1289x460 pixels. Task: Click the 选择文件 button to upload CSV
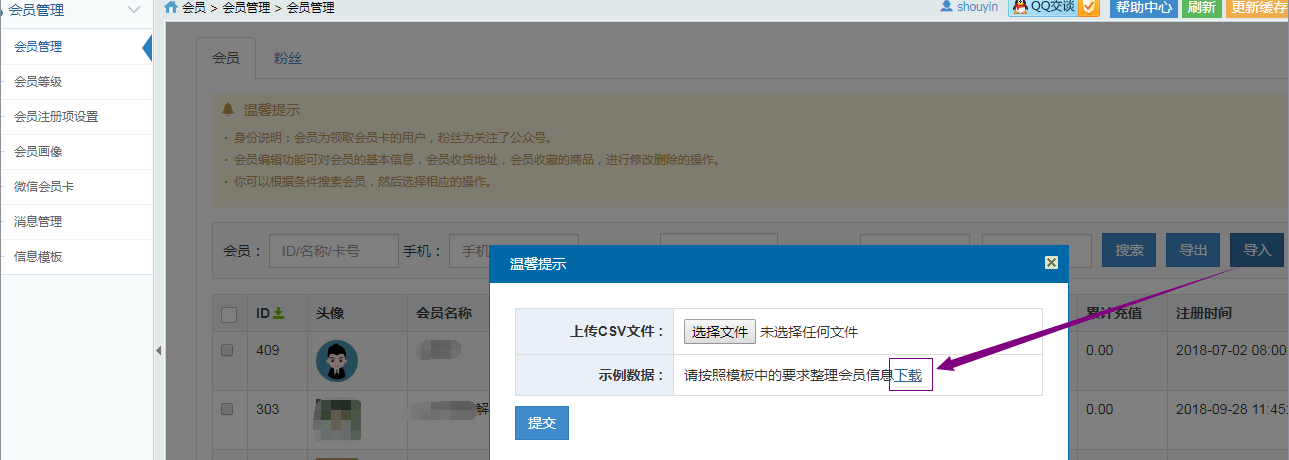point(720,332)
